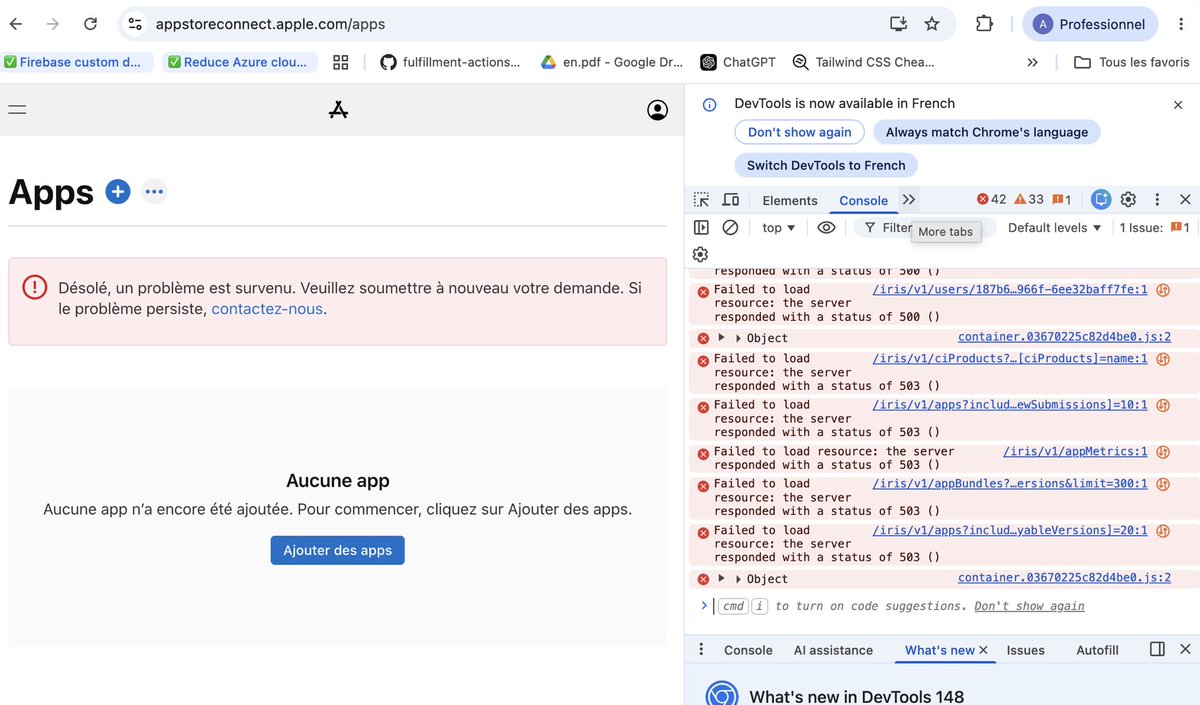This screenshot has height=705, width=1200.
Task: Open the Firebase custom d... bookmark
Action: point(77,62)
